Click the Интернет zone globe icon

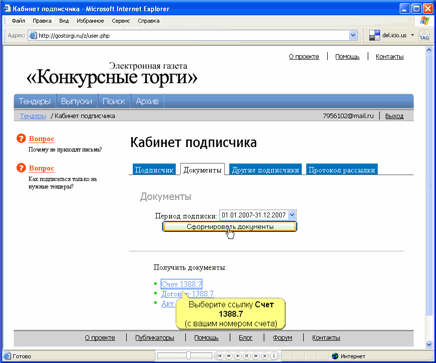[x=335, y=356]
